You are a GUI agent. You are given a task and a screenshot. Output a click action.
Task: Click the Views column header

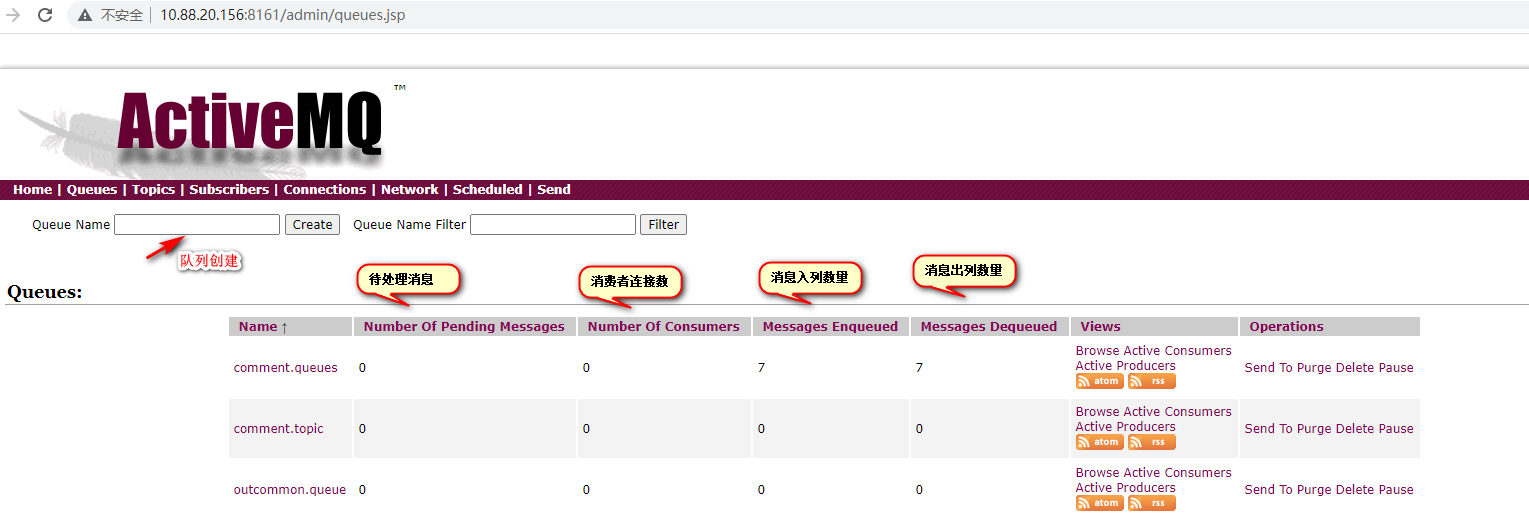point(1101,327)
